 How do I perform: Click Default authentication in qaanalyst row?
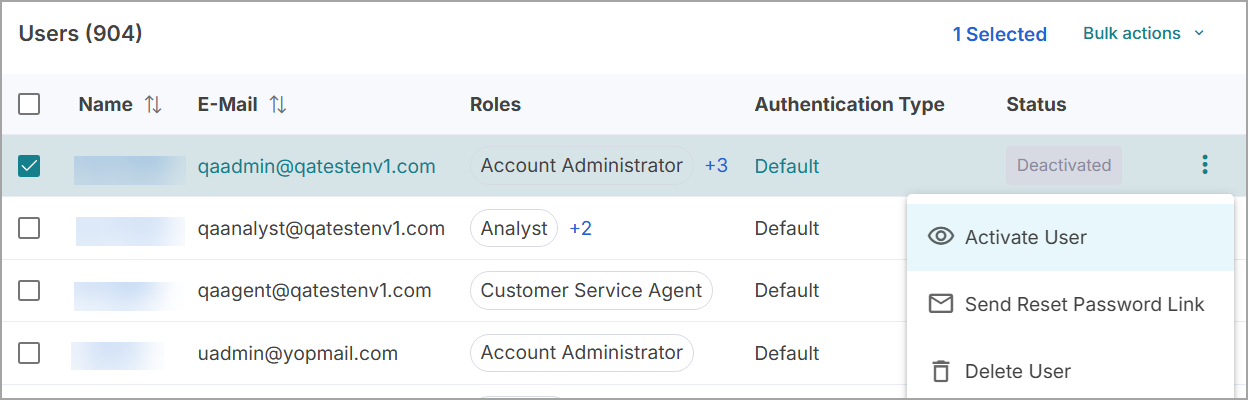(787, 228)
